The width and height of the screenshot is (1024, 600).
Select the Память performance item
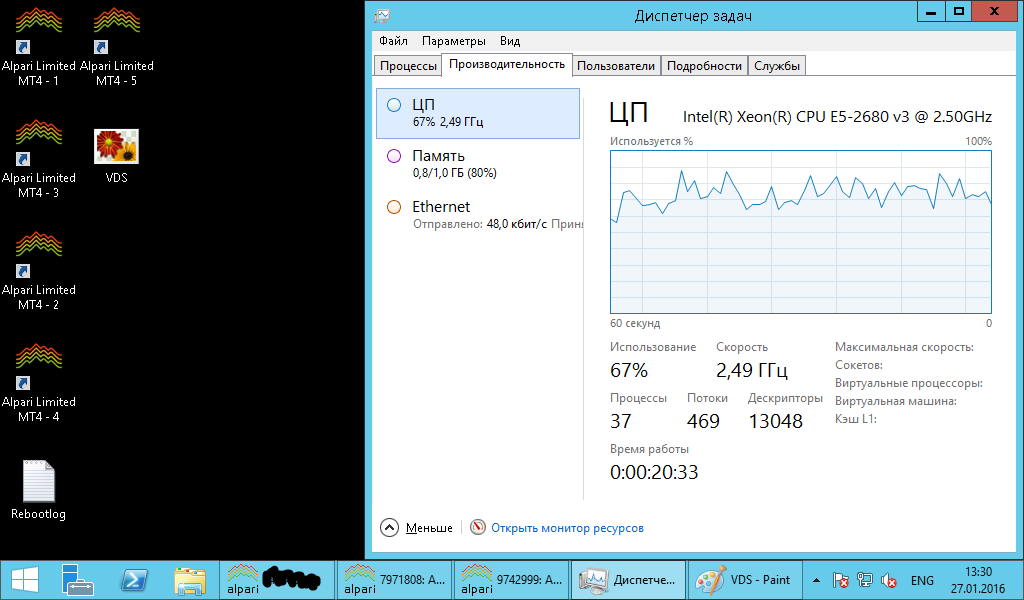[478, 164]
